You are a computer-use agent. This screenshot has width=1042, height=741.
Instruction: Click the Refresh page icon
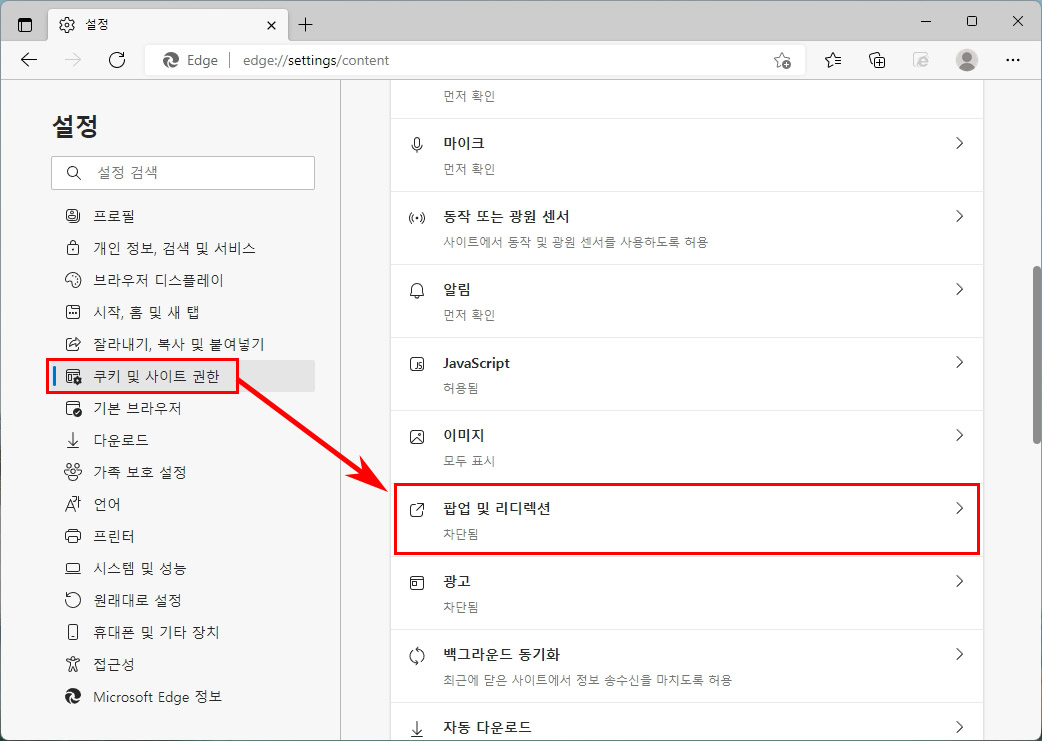(x=117, y=60)
